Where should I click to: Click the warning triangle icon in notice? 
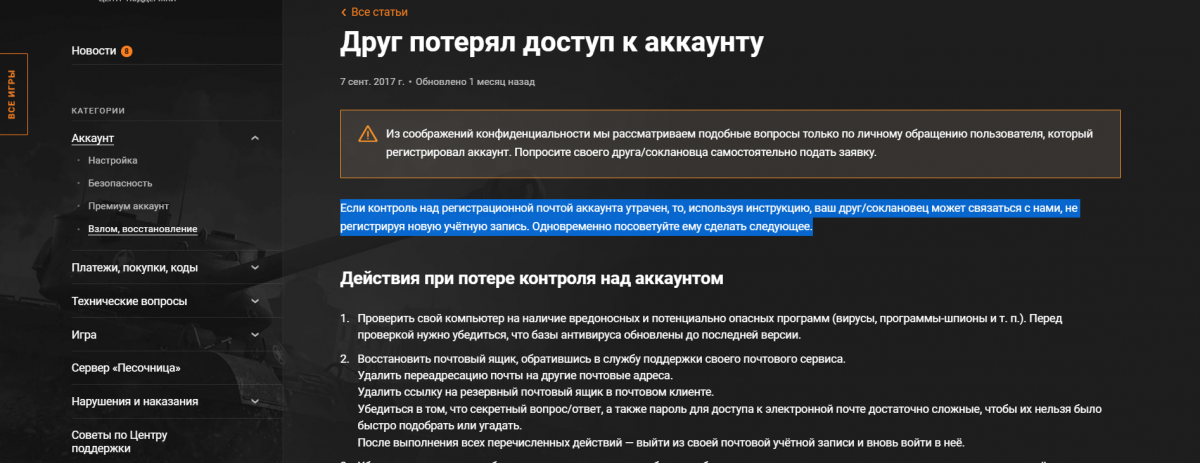coord(367,134)
